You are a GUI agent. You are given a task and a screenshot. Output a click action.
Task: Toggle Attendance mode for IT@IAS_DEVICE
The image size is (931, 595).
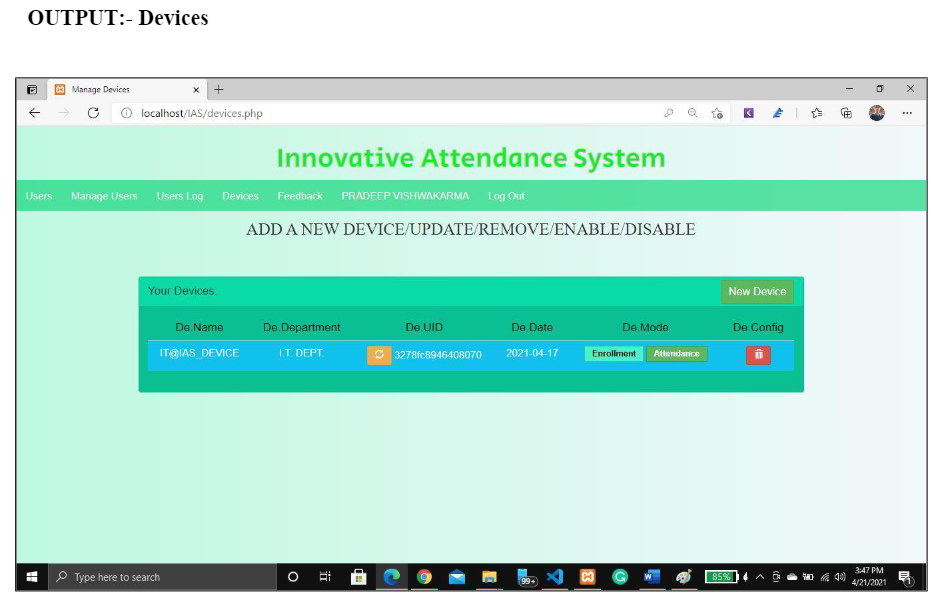(676, 353)
